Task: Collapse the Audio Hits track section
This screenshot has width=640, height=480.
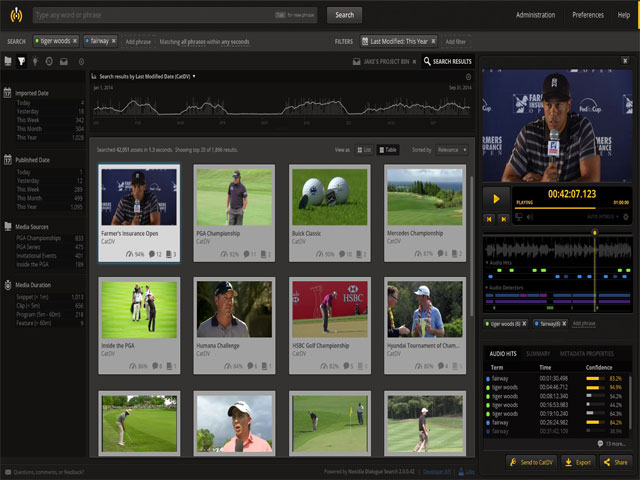Action: (498, 262)
